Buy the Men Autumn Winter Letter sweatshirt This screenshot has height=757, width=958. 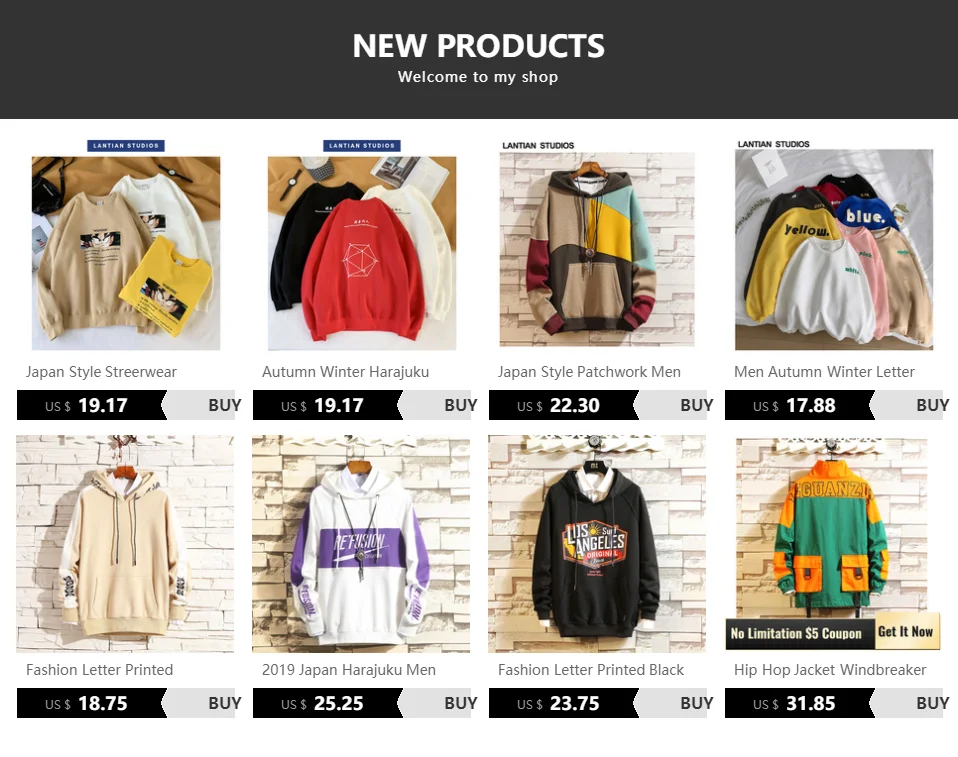(908, 405)
